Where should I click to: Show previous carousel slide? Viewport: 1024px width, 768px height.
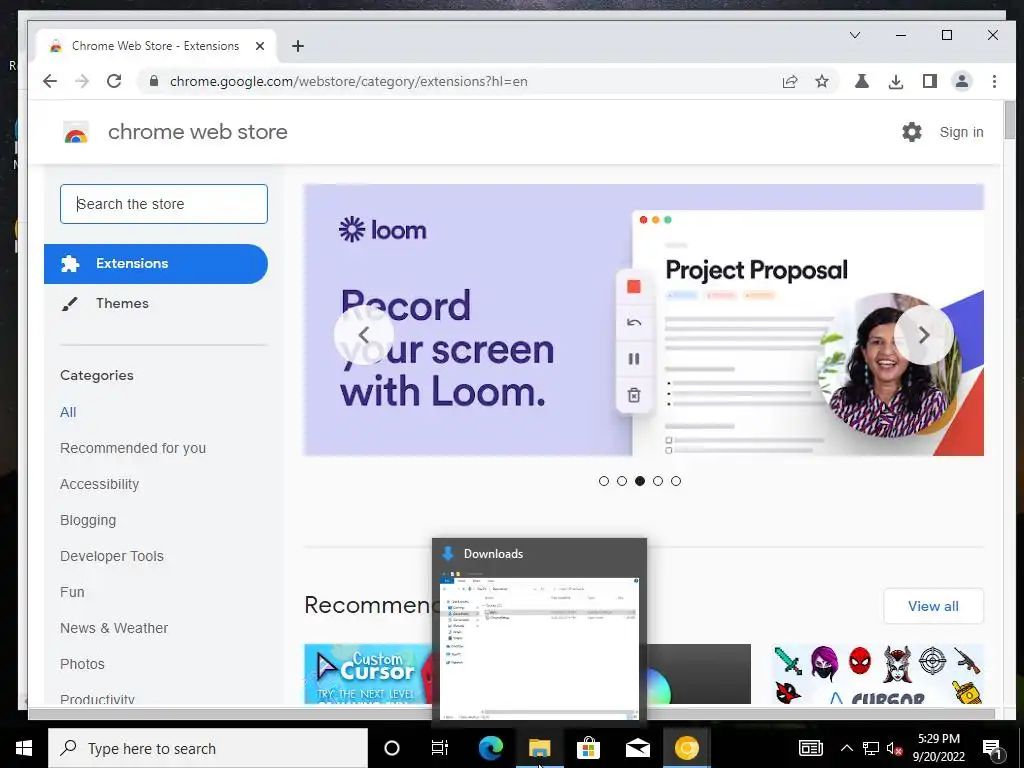tap(364, 335)
